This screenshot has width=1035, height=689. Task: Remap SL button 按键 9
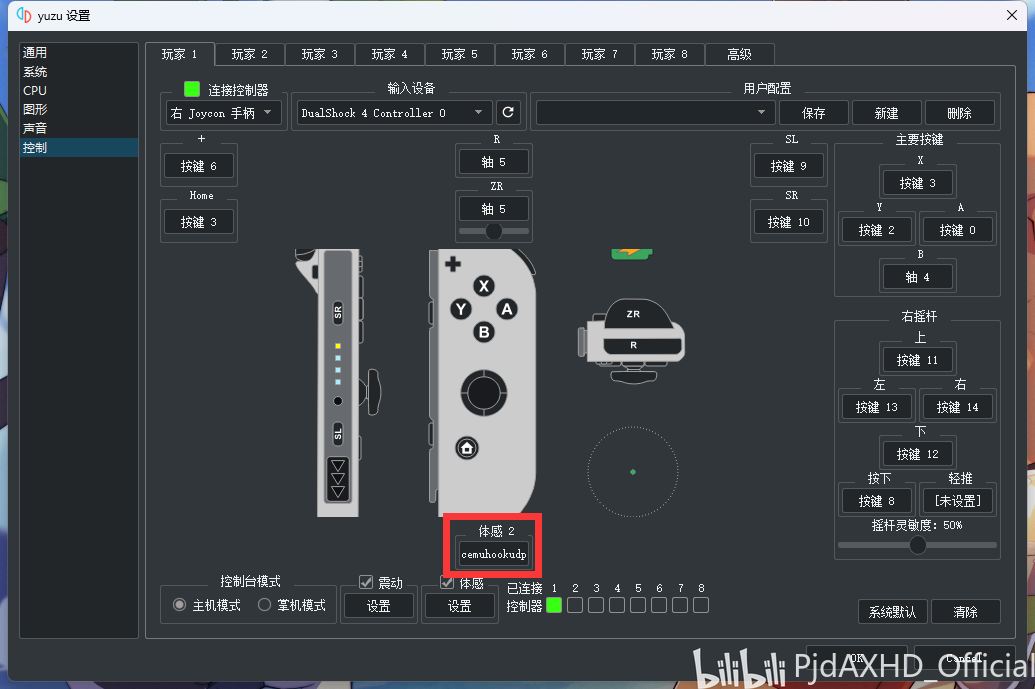(x=789, y=166)
